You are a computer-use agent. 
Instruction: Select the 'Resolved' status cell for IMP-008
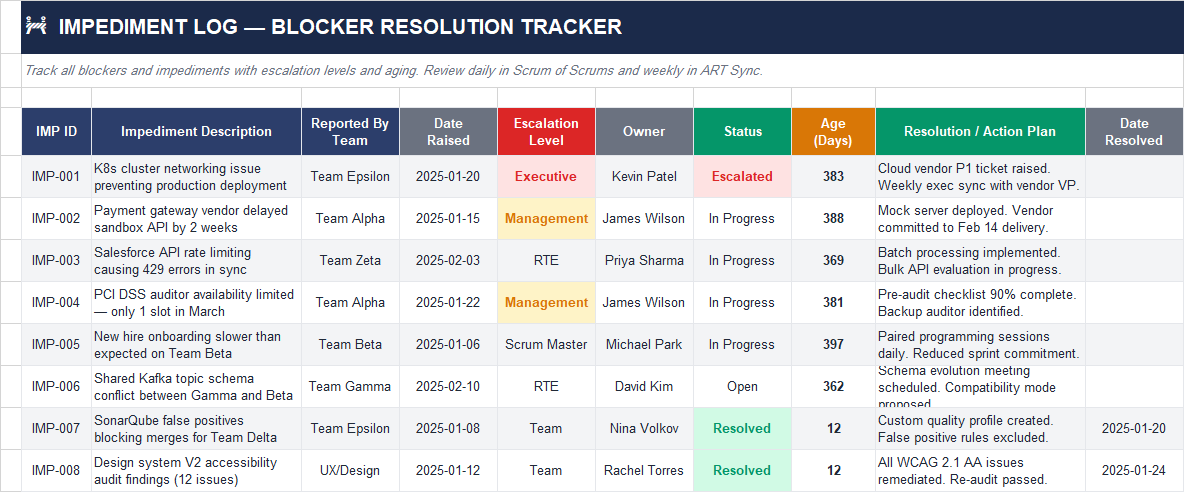point(742,471)
